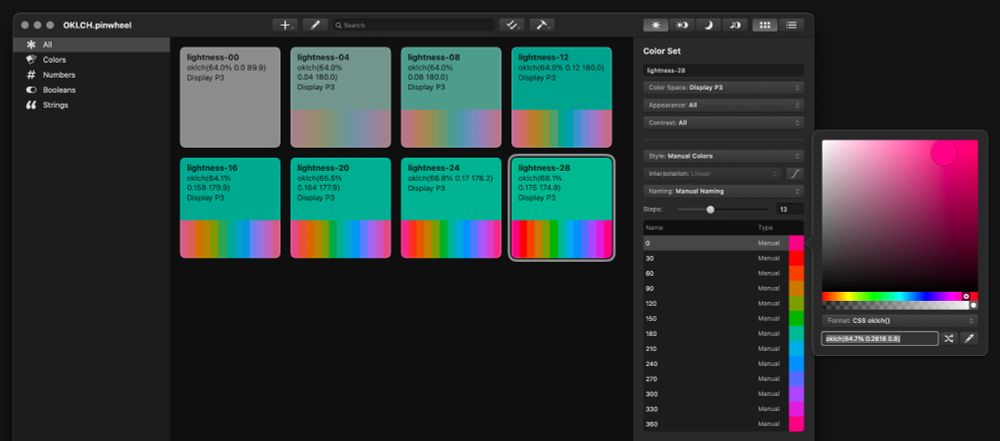The height and width of the screenshot is (441, 1000).
Task: Open the Style Manual Colors dropdown
Action: click(723, 156)
